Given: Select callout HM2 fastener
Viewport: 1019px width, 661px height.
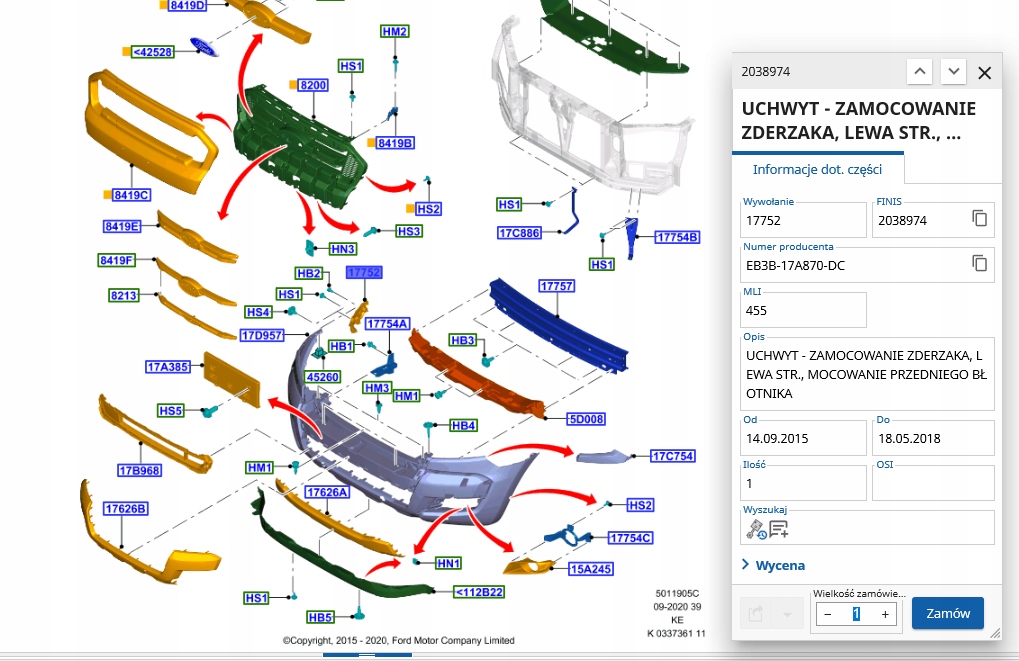Looking at the screenshot, I should 394,31.
